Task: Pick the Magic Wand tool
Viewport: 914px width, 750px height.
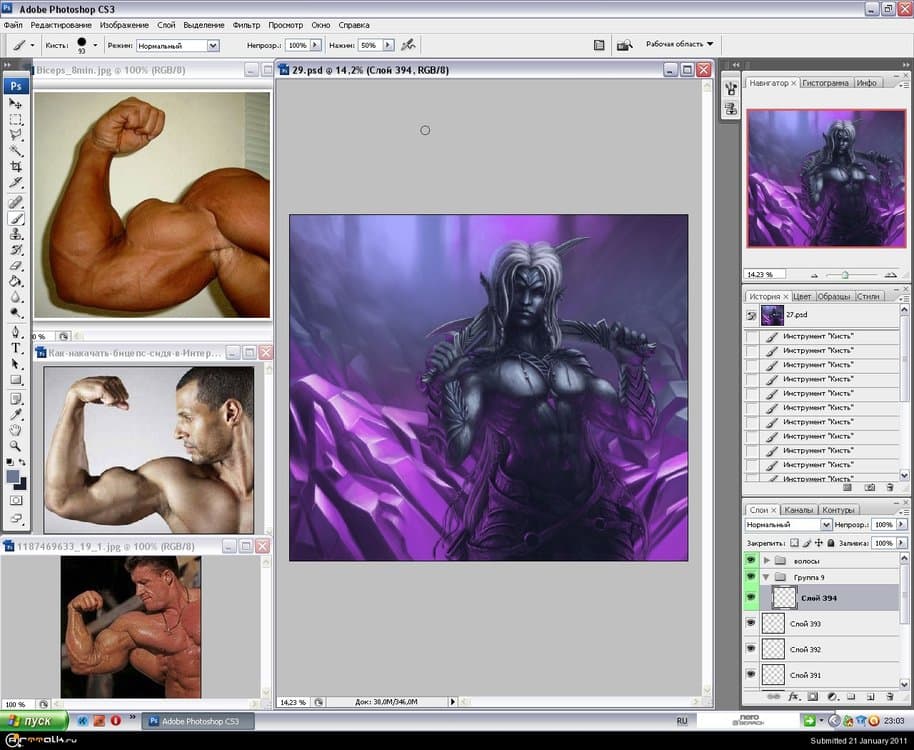Action: point(16,150)
